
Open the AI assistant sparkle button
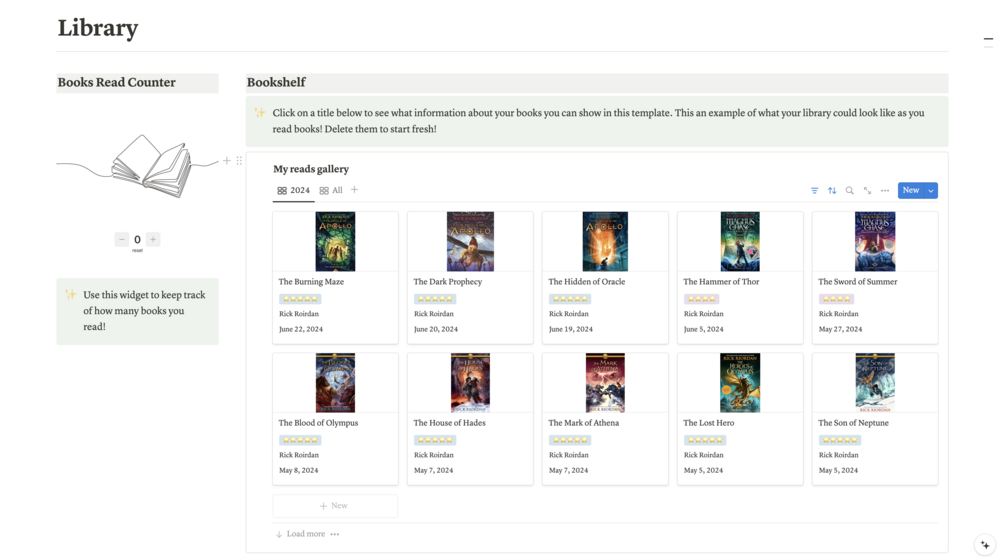pos(985,545)
